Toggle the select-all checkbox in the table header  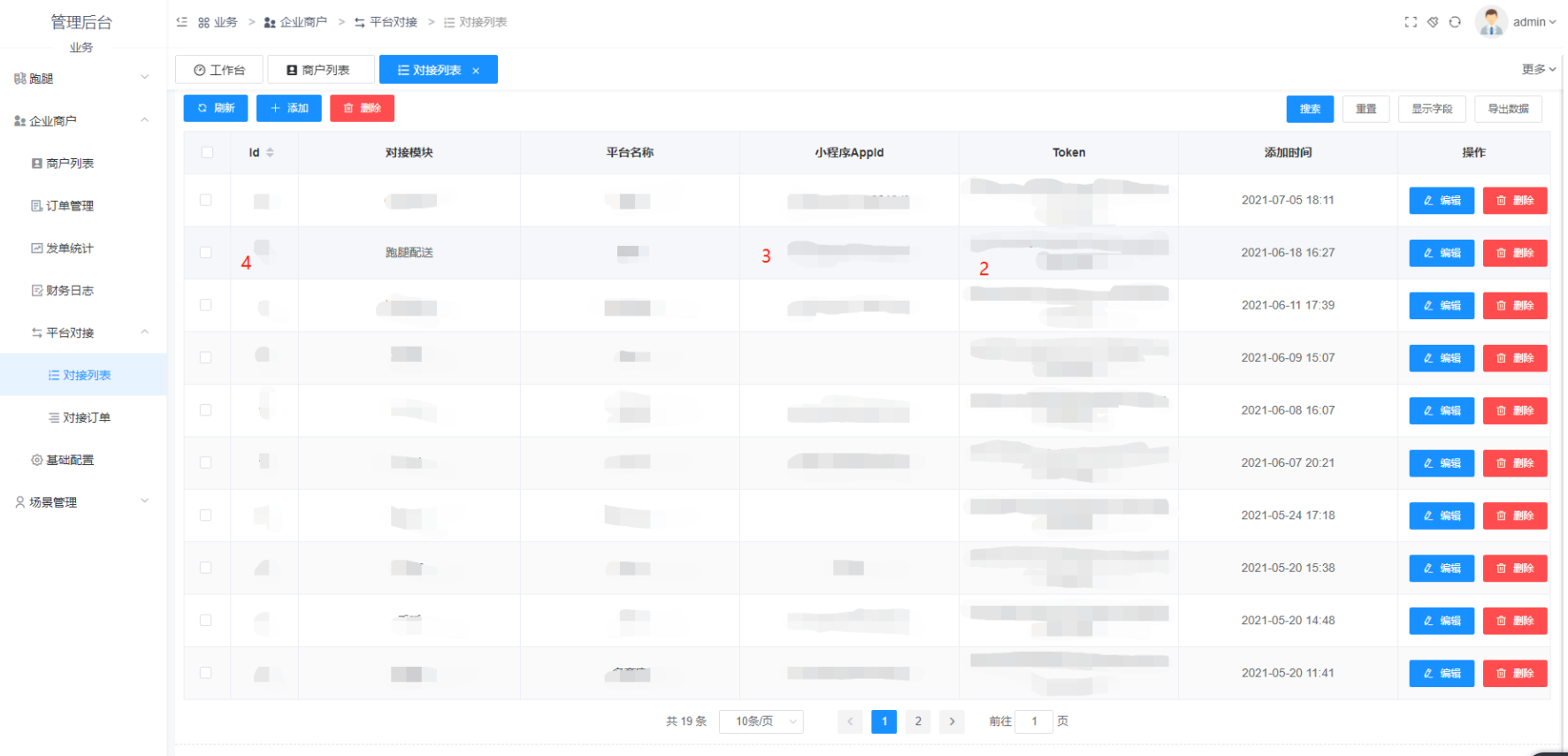point(207,152)
